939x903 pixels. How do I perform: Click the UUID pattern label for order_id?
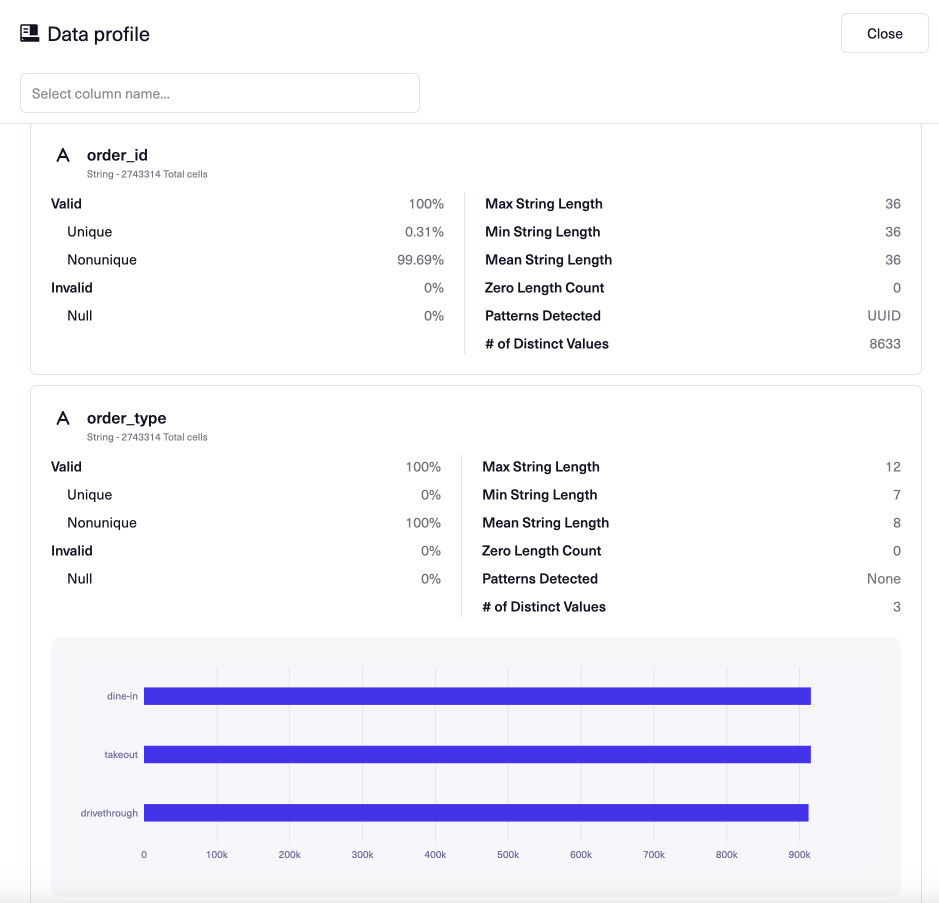pos(885,315)
